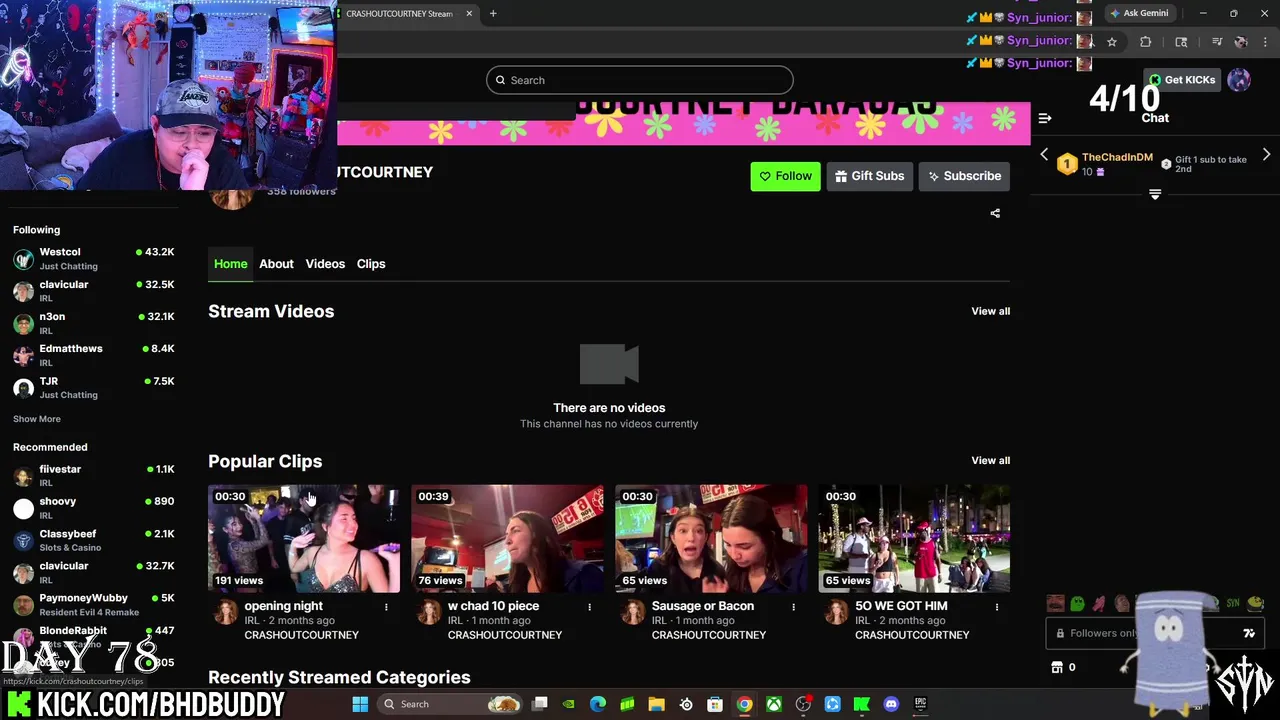Open Task View on the taskbar
This screenshot has height=720, width=1280.
click(x=540, y=704)
